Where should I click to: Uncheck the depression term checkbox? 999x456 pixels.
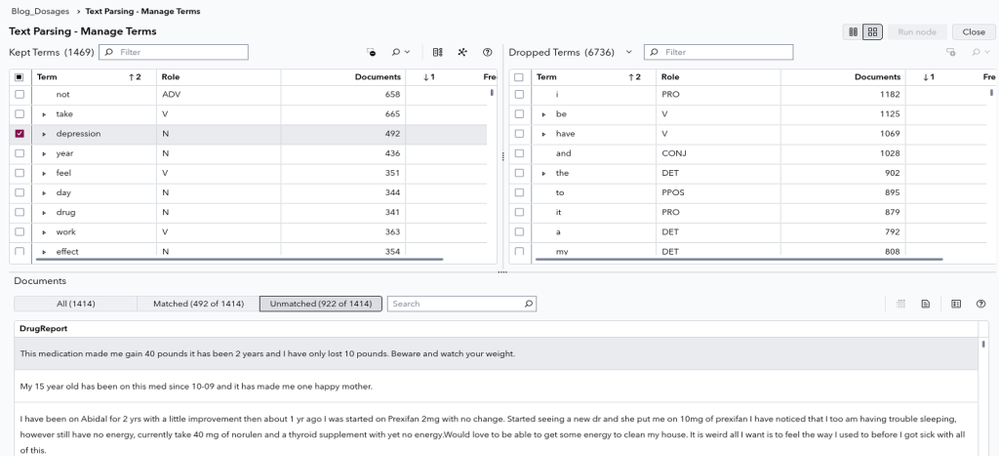pyautogui.click(x=20, y=133)
